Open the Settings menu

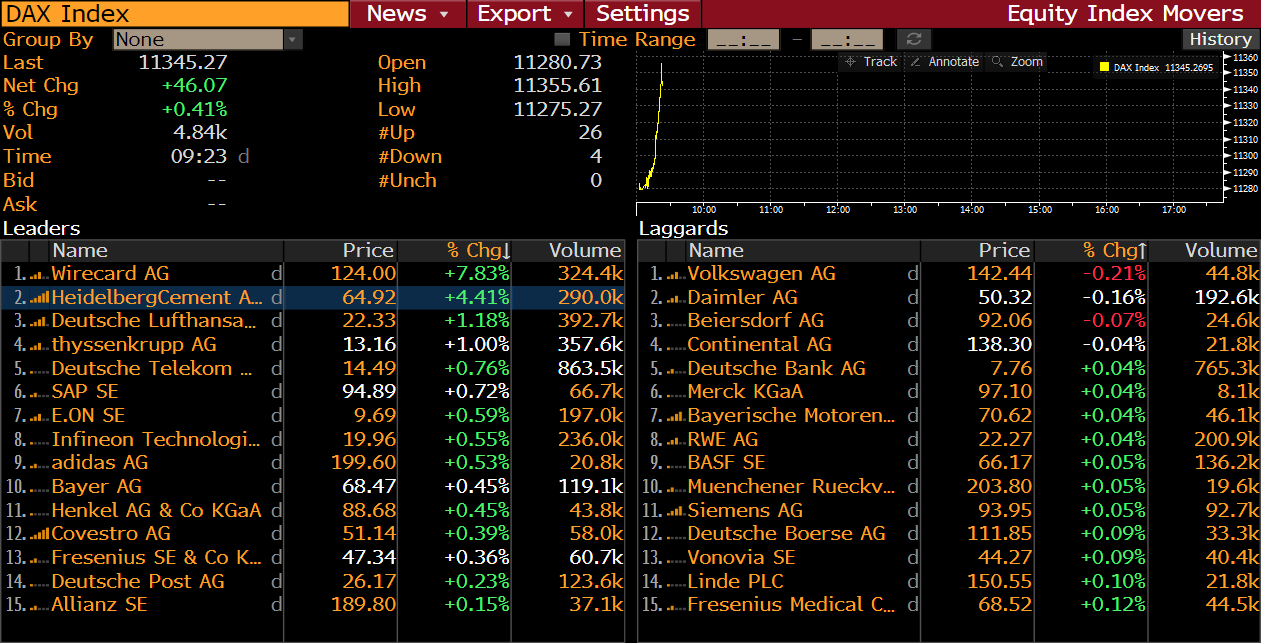point(642,14)
